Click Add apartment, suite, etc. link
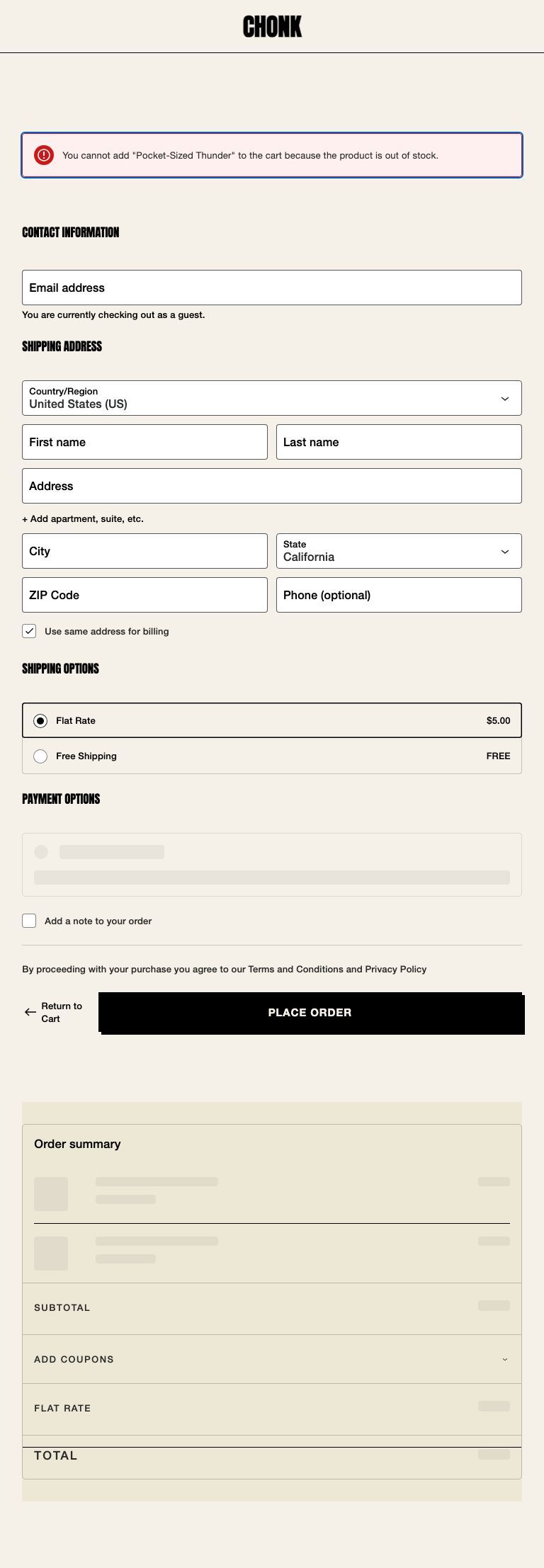 pyautogui.click(x=83, y=519)
